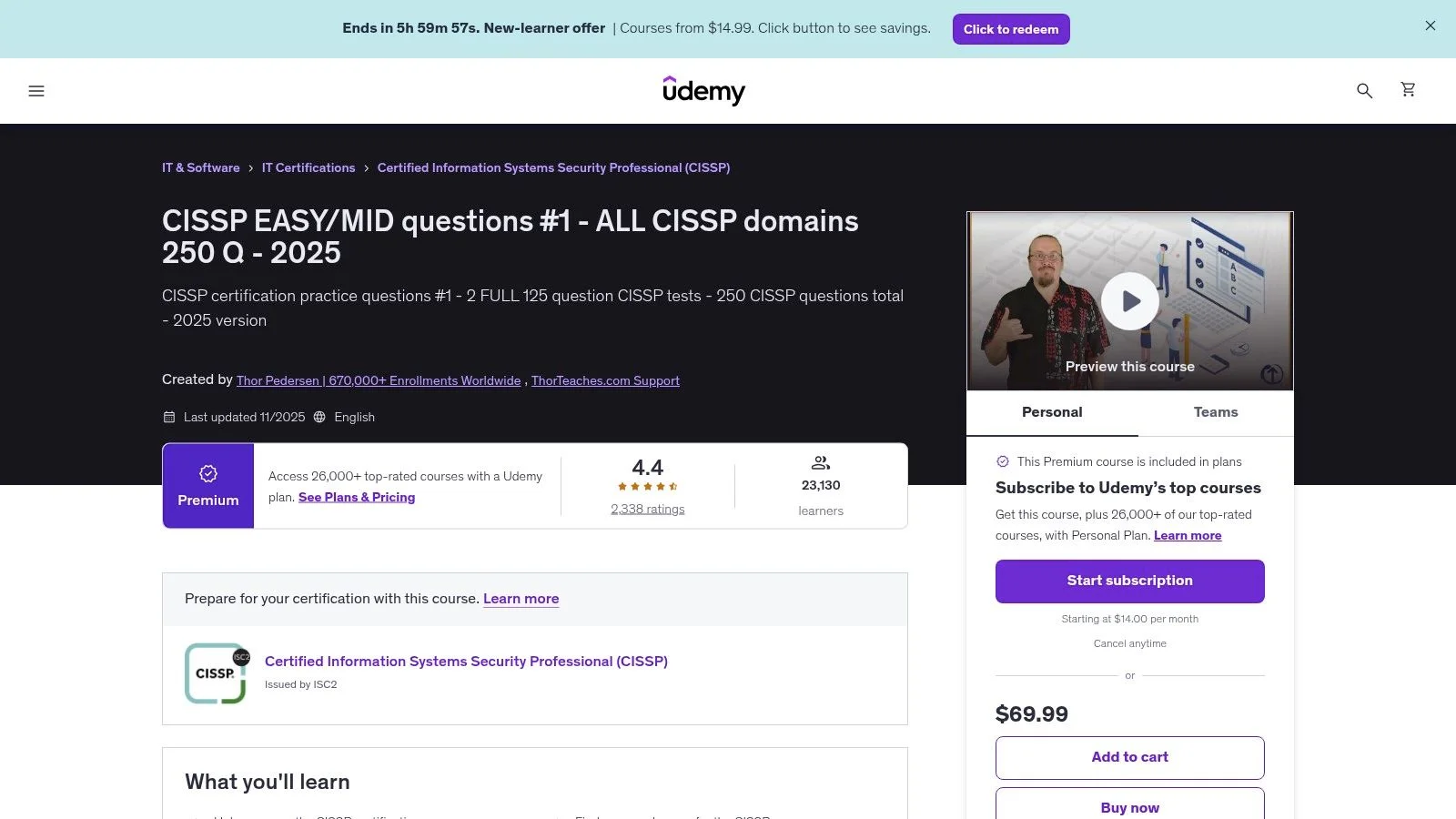This screenshot has width=1456, height=819.
Task: Click the 23,130 learners count
Action: click(x=821, y=485)
